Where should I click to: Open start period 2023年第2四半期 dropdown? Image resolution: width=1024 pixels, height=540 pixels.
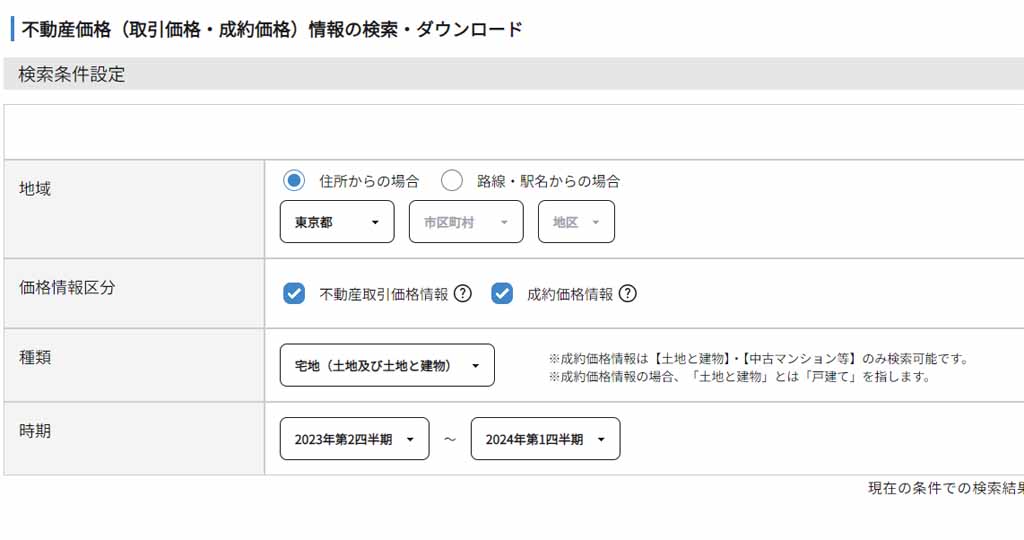(353, 439)
